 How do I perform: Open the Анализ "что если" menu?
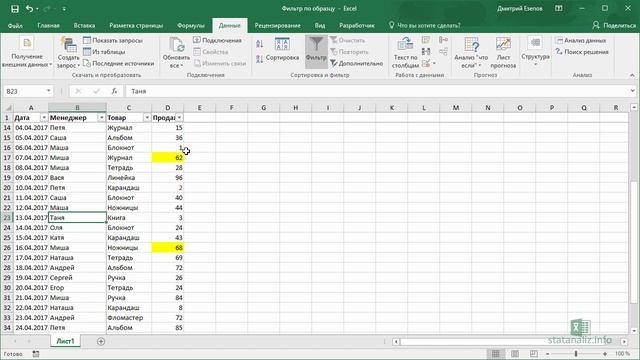471,53
